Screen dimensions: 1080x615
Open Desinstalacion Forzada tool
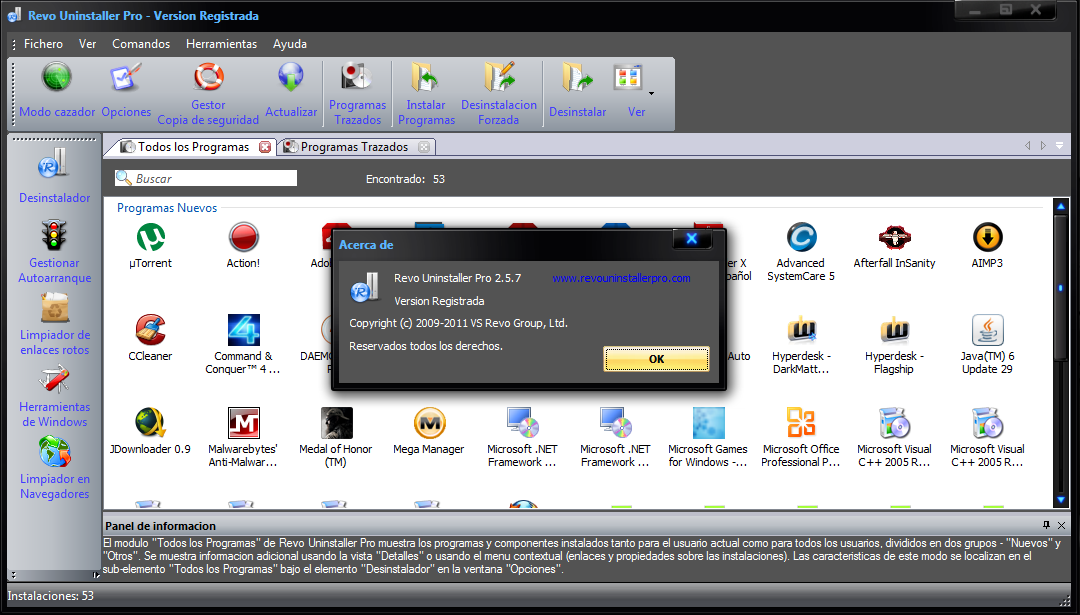499,94
